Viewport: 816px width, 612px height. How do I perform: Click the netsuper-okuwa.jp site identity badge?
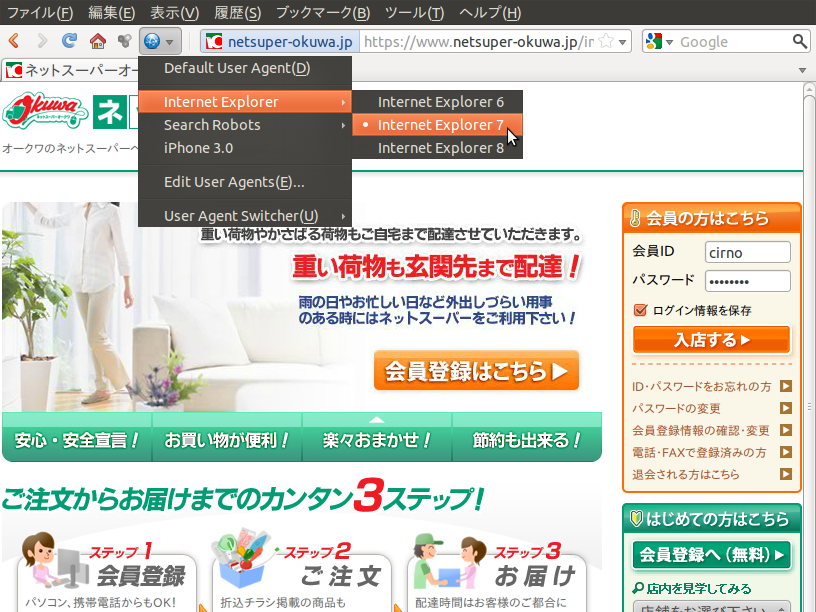click(279, 42)
